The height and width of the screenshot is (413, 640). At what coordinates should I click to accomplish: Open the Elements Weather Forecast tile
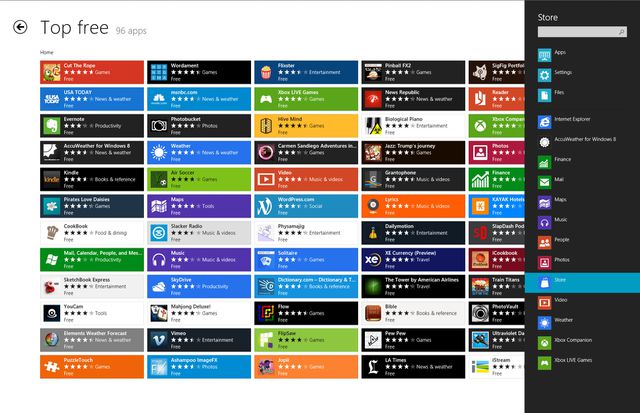tap(92, 340)
